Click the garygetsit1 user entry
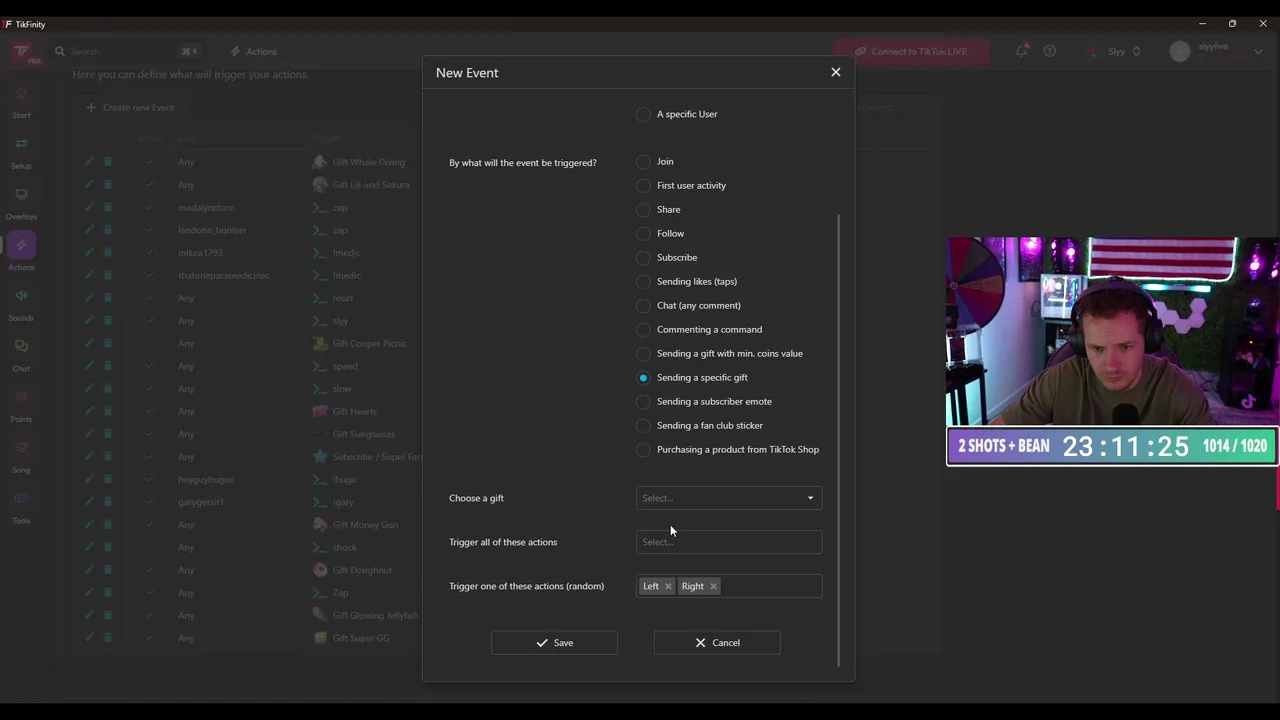Screen dimensions: 1280x720 tap(201, 502)
